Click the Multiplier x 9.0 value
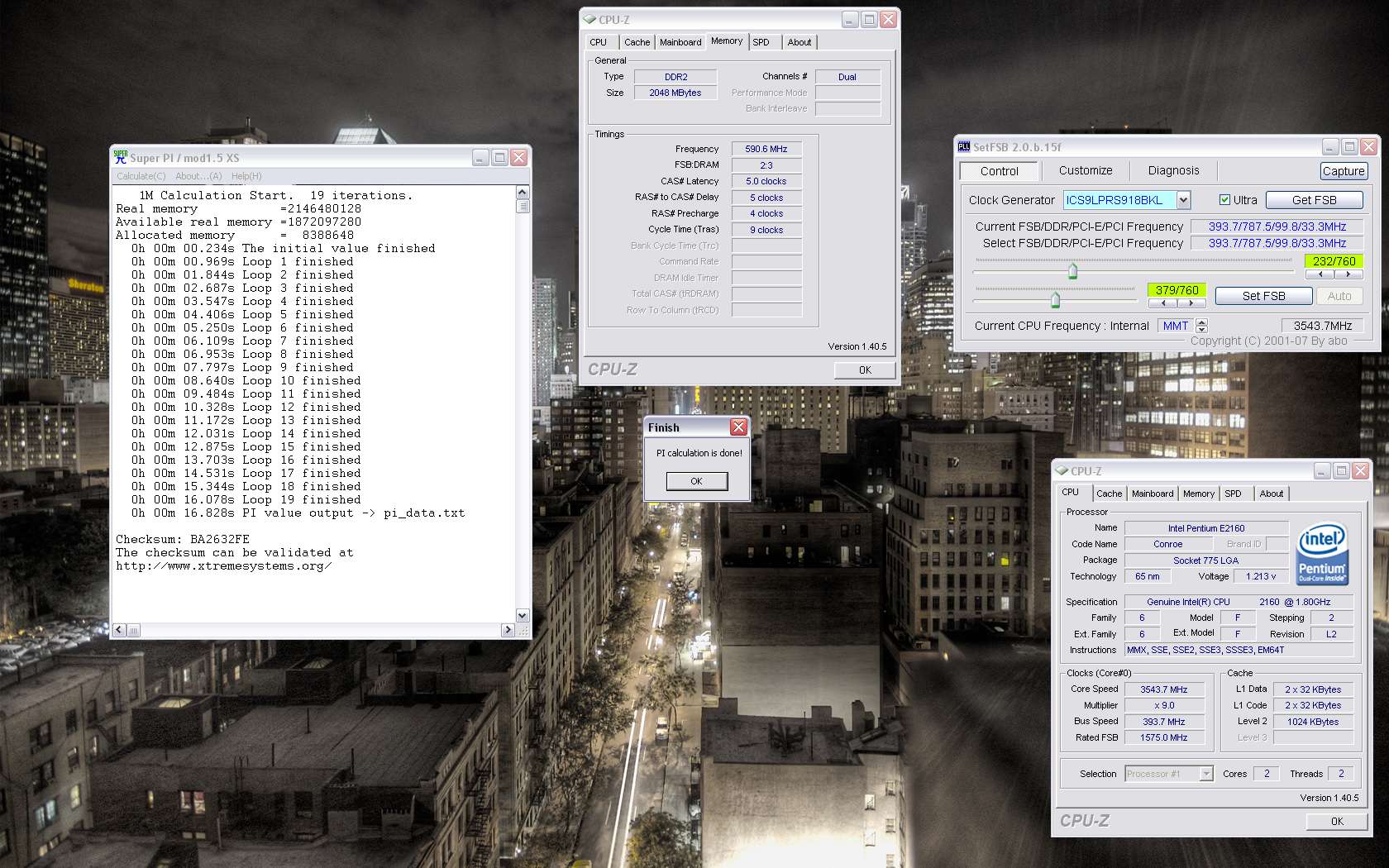Viewport: 1389px width, 868px height. click(1164, 705)
